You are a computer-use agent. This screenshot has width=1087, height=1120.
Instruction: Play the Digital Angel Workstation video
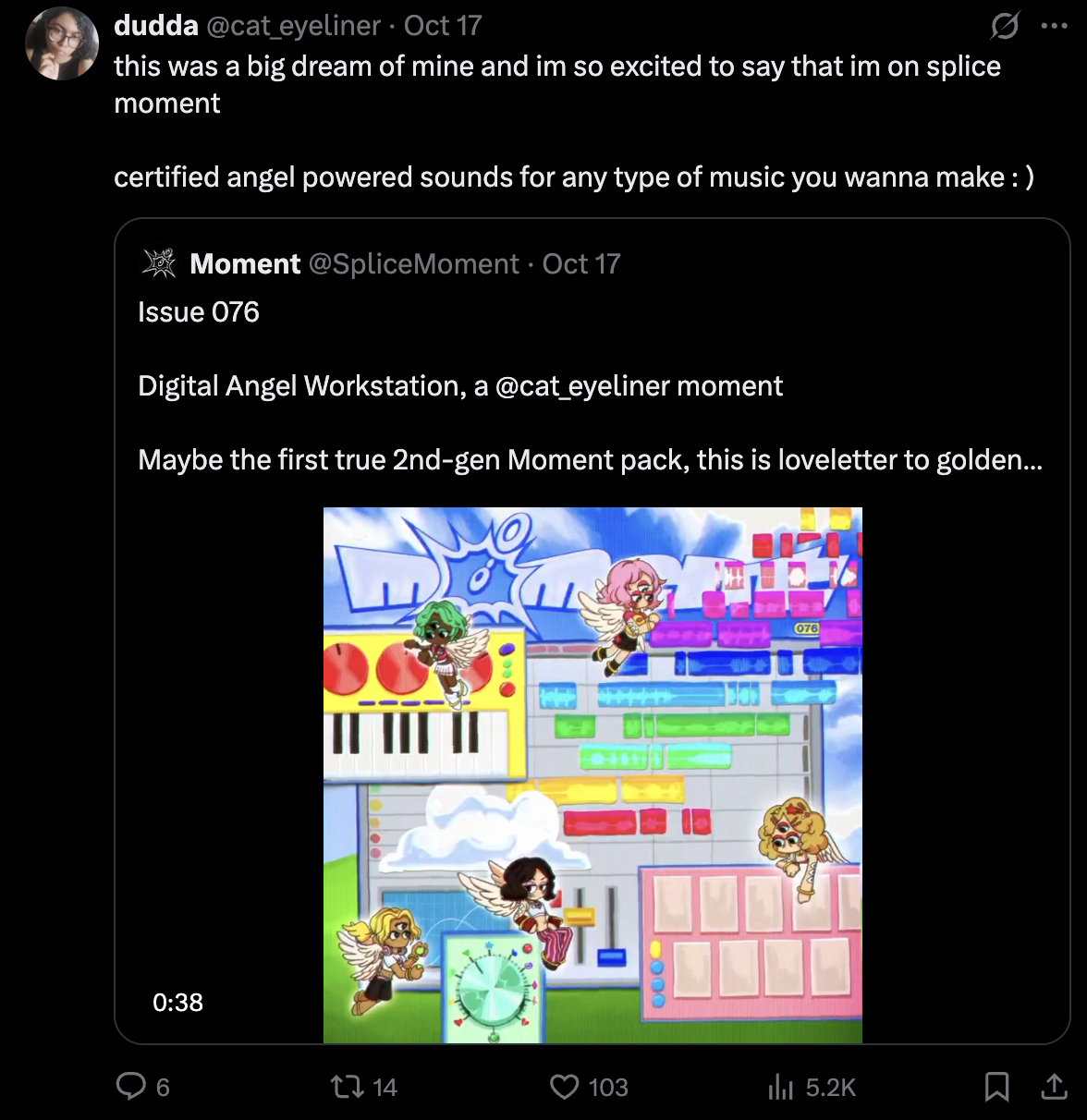pos(592,775)
